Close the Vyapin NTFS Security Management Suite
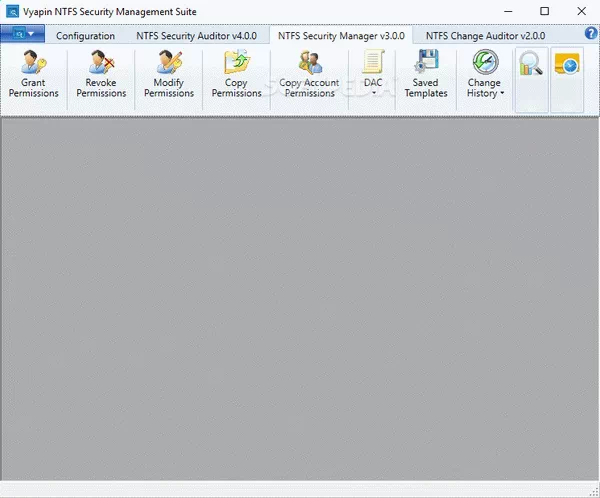The height and width of the screenshot is (498, 600). point(582,11)
